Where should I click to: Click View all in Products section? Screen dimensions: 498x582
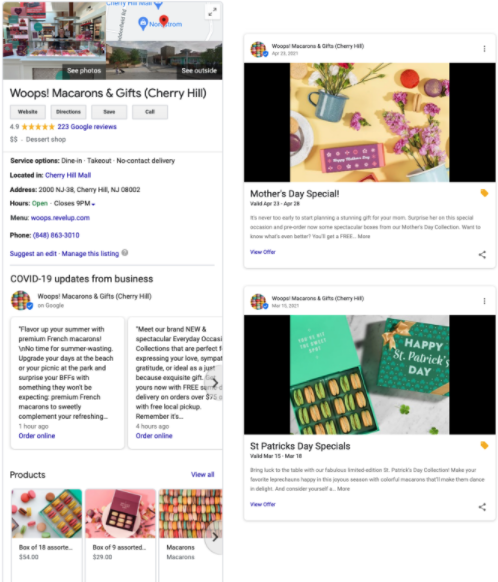click(x=203, y=475)
